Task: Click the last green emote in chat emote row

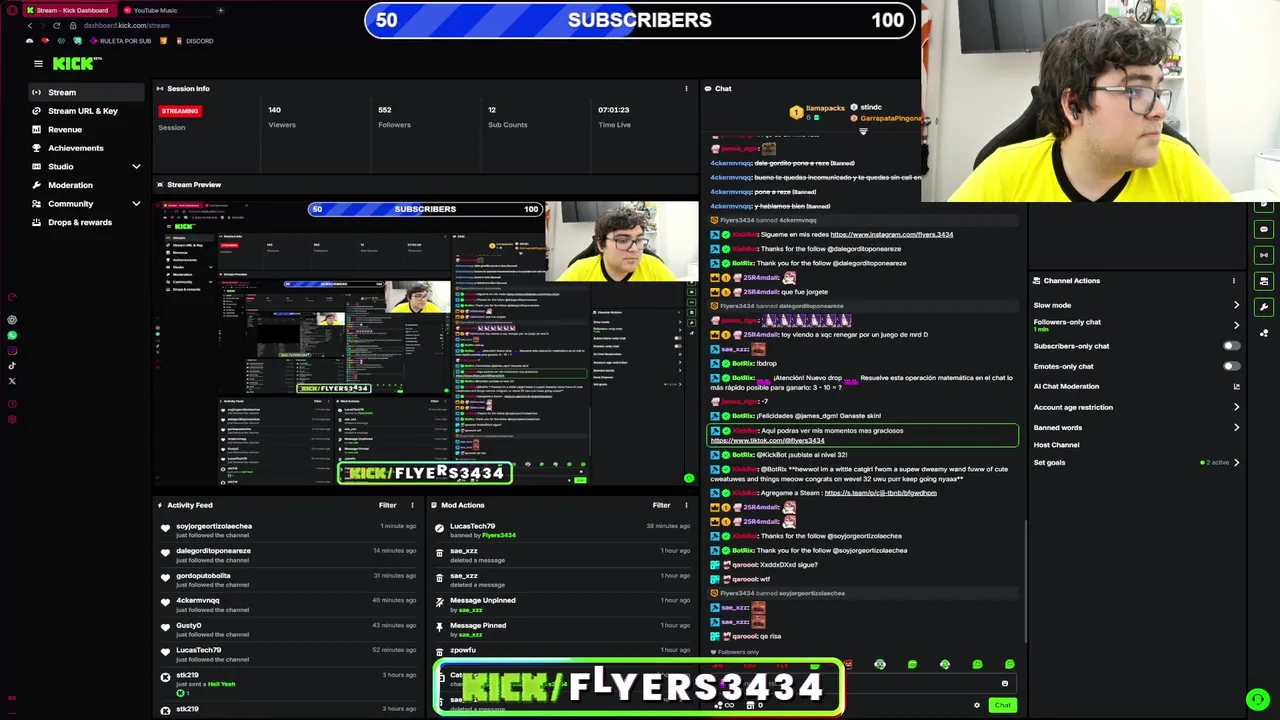Action: tap(1010, 664)
